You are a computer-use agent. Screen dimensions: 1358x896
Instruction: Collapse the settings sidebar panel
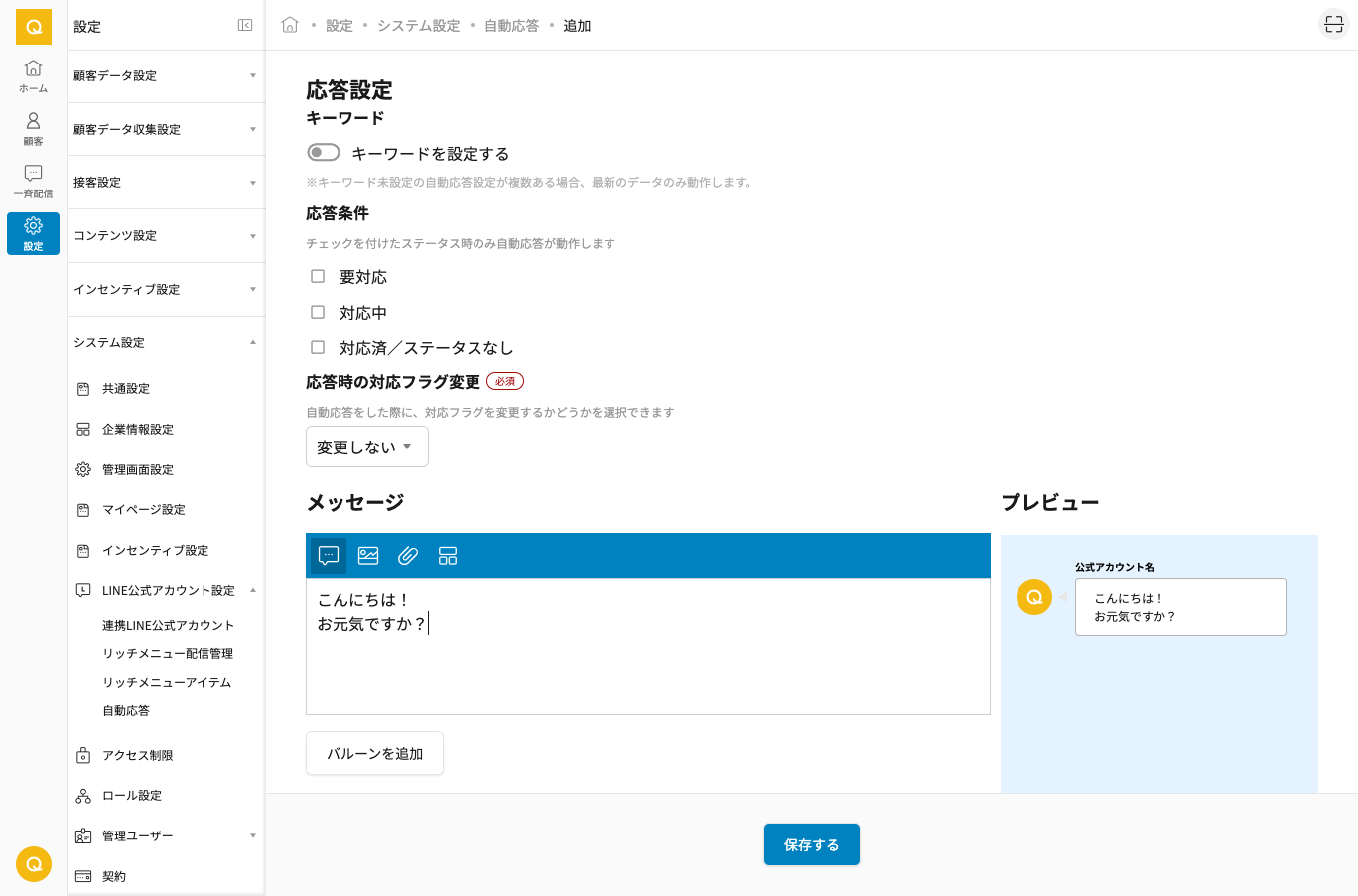pos(245,26)
